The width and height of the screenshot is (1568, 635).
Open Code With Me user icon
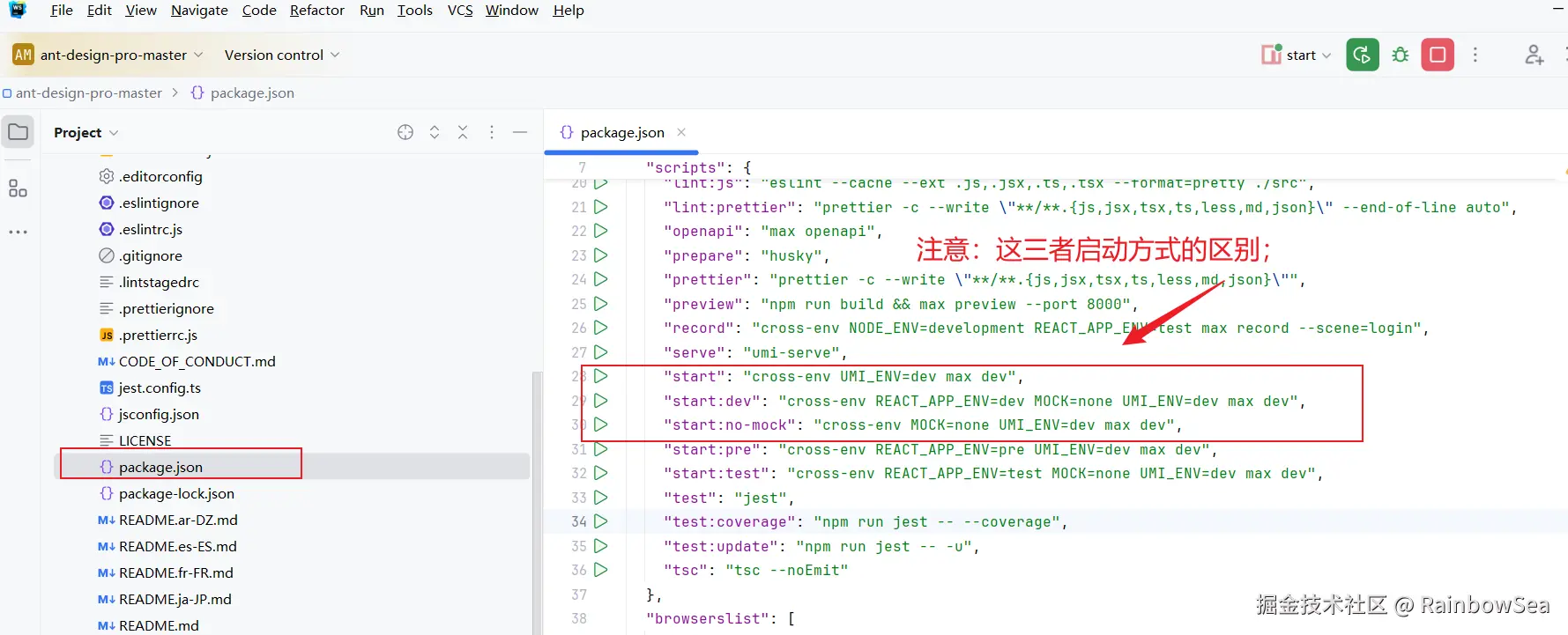click(1535, 55)
